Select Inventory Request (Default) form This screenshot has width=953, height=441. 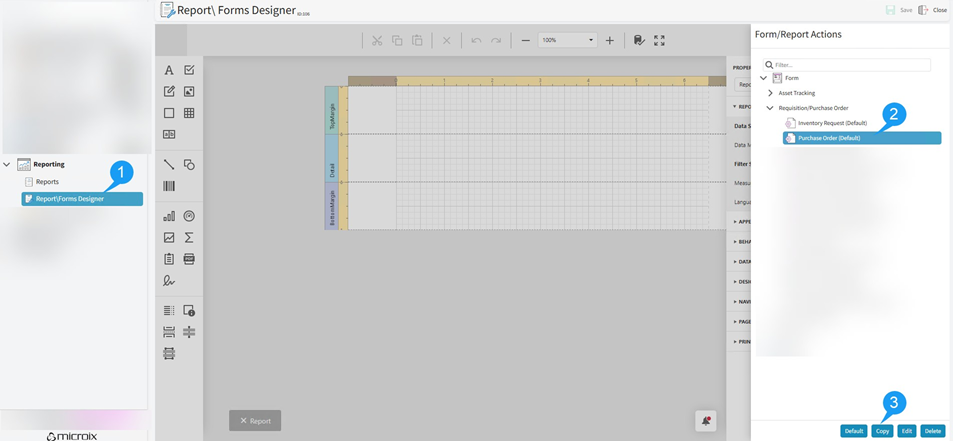[832, 123]
